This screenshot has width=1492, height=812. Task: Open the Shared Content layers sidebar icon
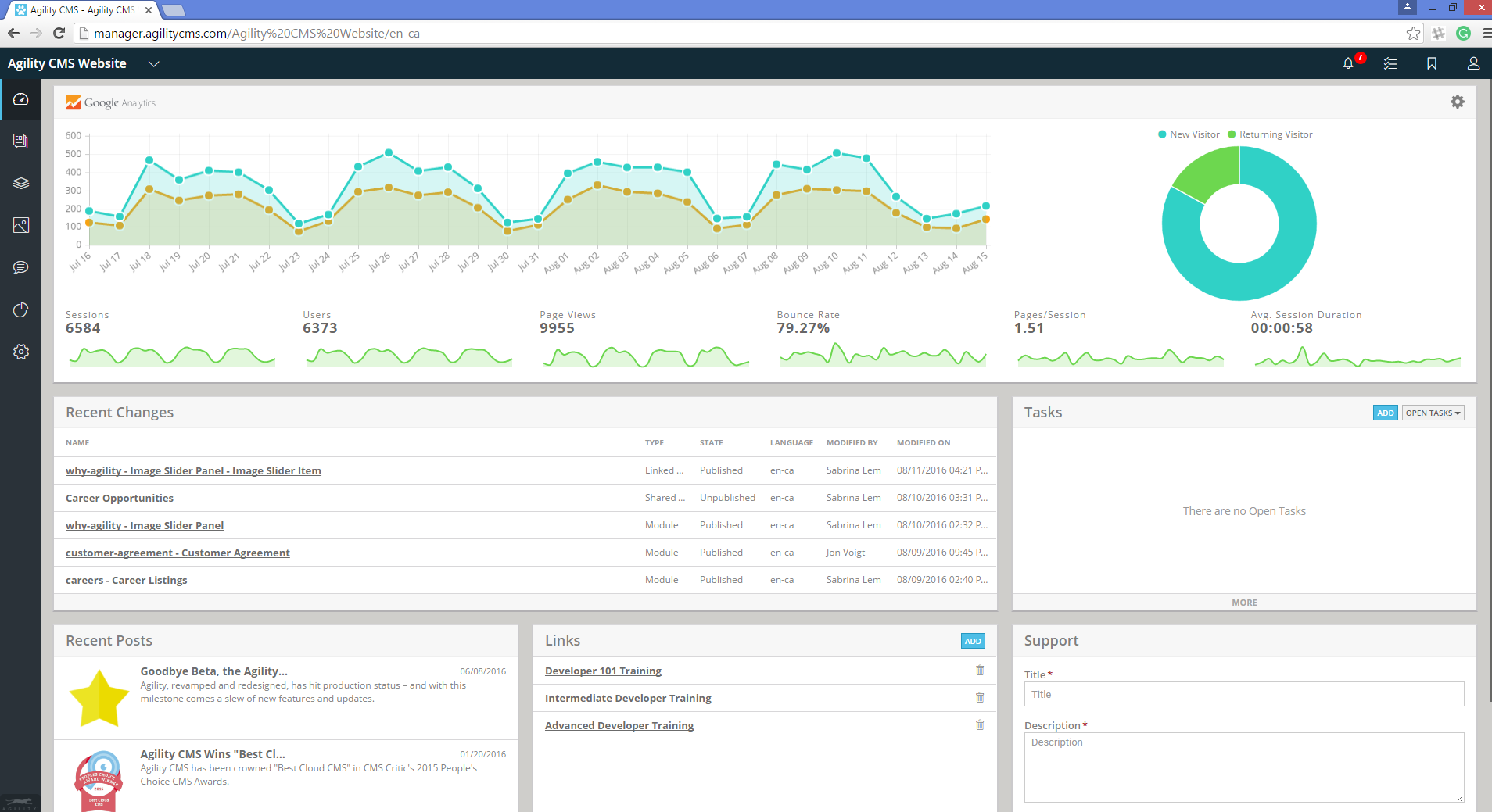21,183
